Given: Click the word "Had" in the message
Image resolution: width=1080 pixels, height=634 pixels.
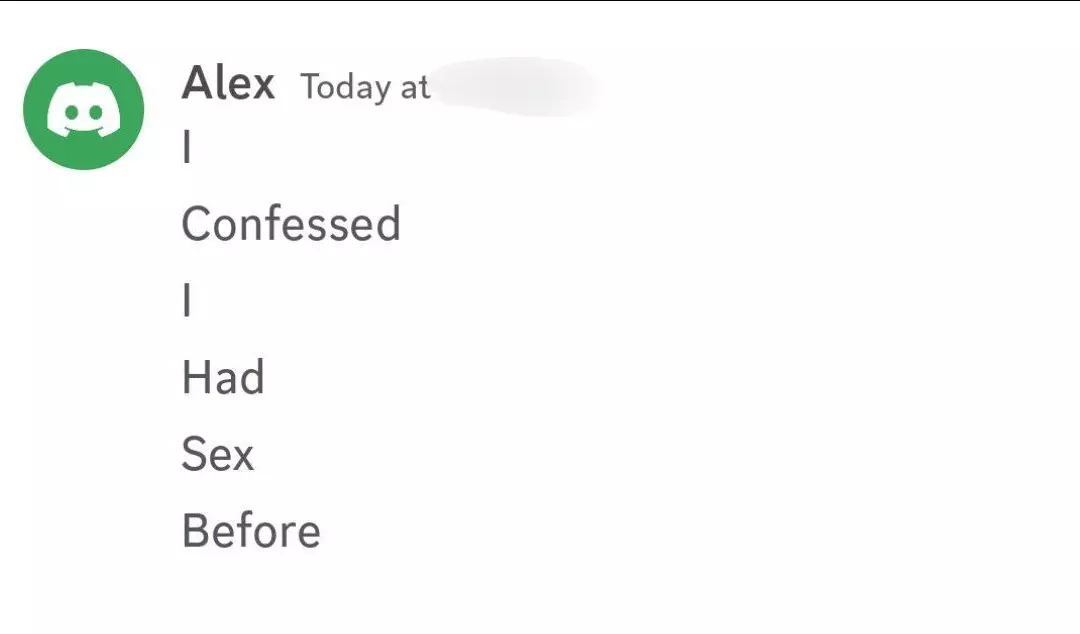Looking at the screenshot, I should pos(223,377).
